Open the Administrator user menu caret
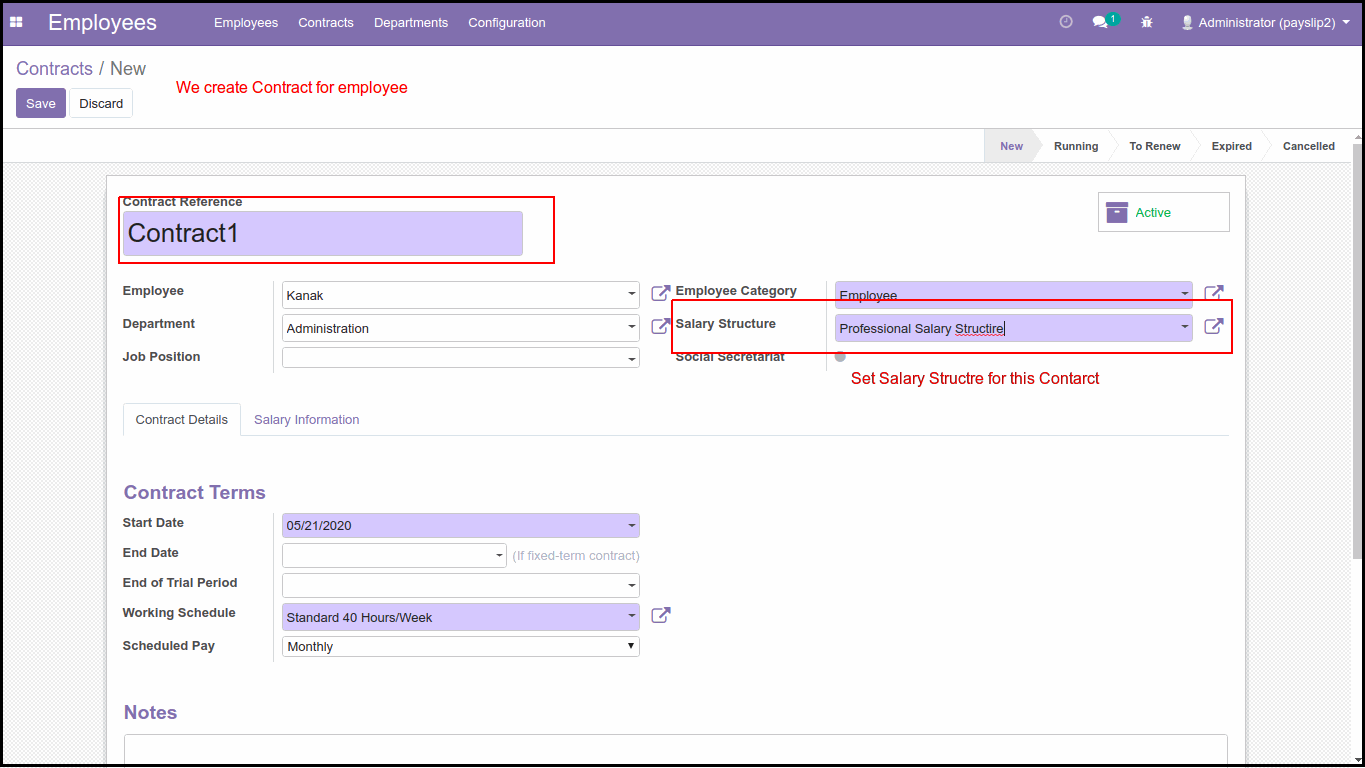This screenshot has height=768, width=1365. point(1346,22)
